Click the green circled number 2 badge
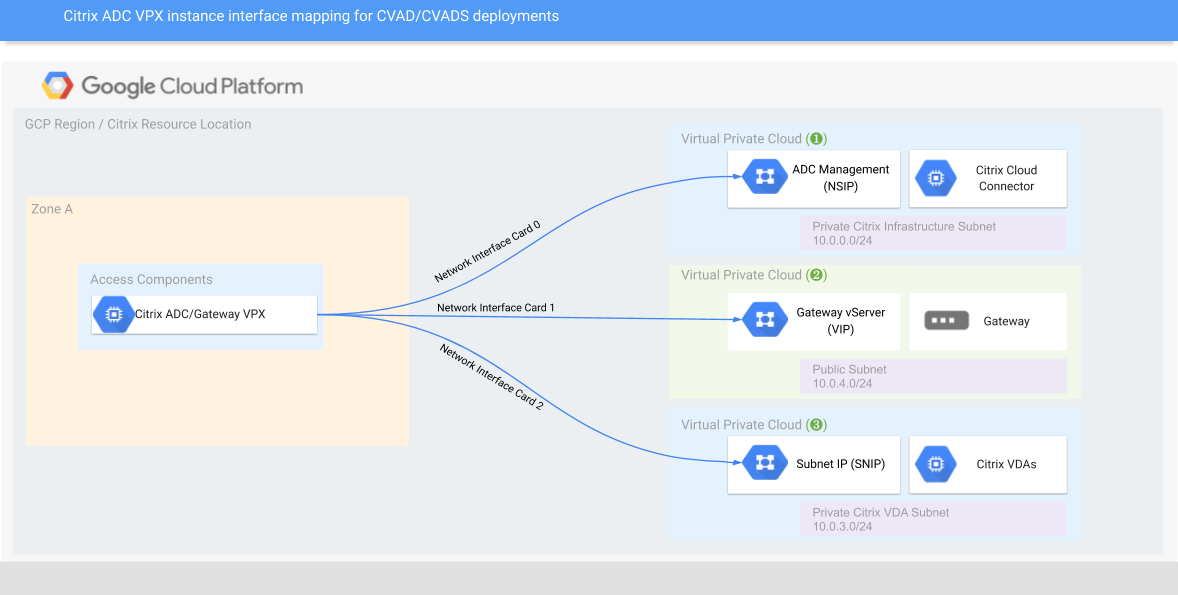The height and width of the screenshot is (595, 1178). click(x=816, y=275)
